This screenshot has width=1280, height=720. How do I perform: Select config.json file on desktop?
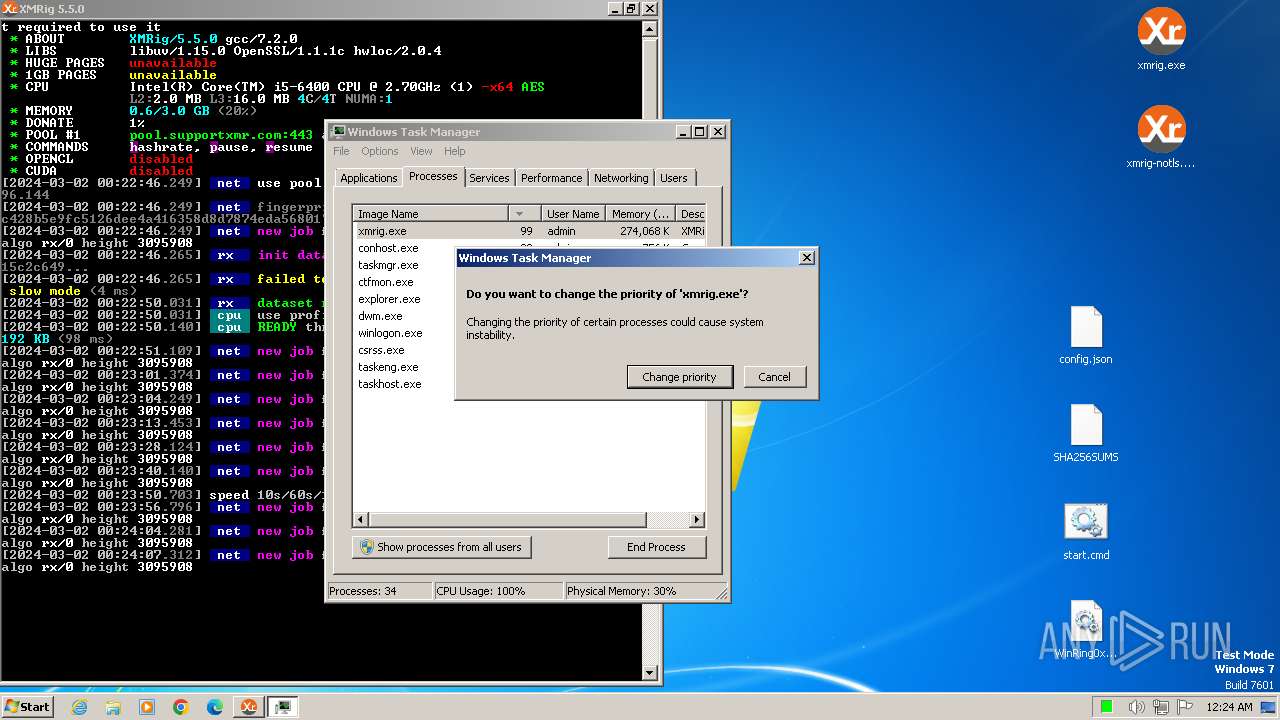point(1086,336)
